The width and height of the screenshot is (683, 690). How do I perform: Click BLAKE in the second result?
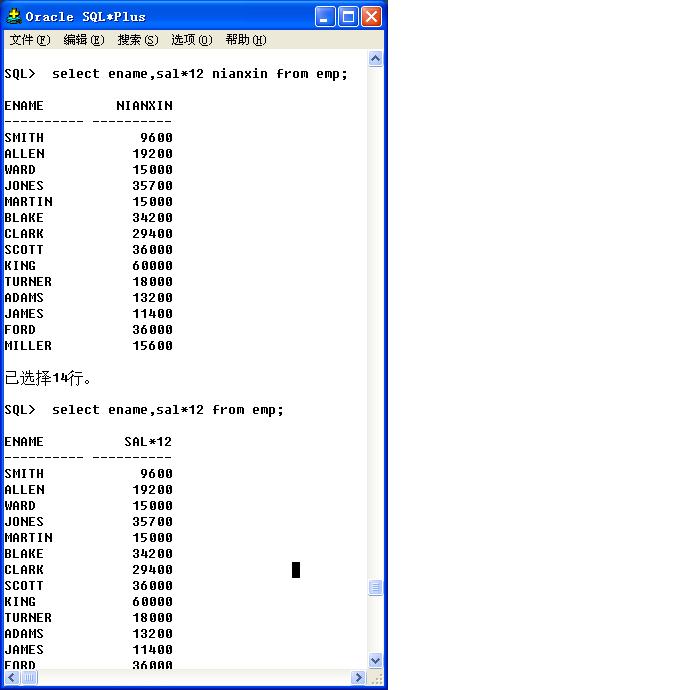(x=24, y=554)
